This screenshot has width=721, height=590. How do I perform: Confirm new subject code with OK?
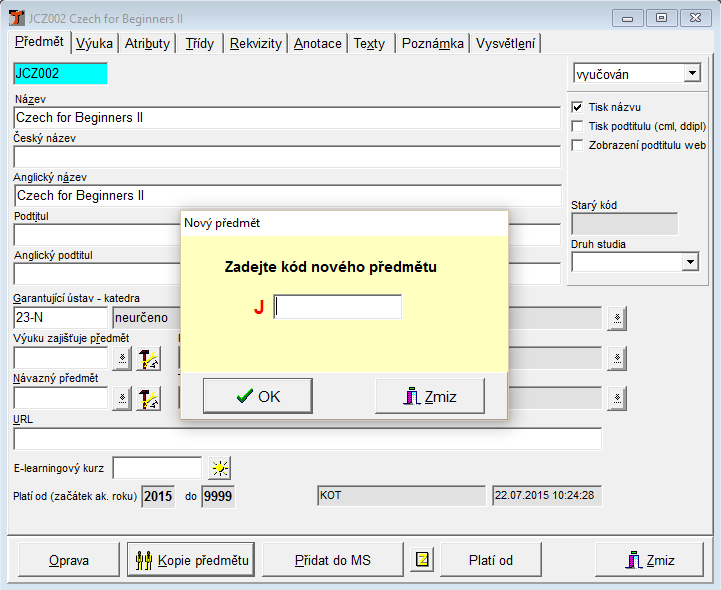coord(257,396)
